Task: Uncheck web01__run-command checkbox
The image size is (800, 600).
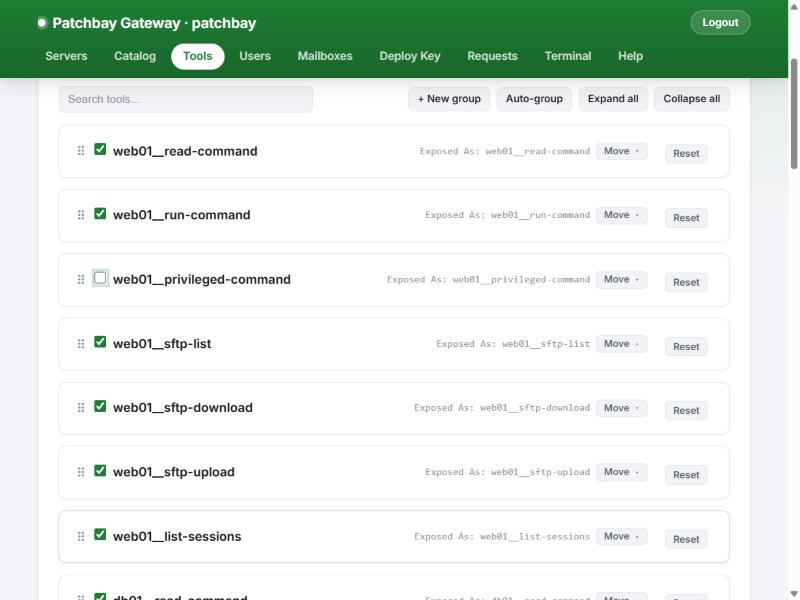Action: (x=100, y=213)
